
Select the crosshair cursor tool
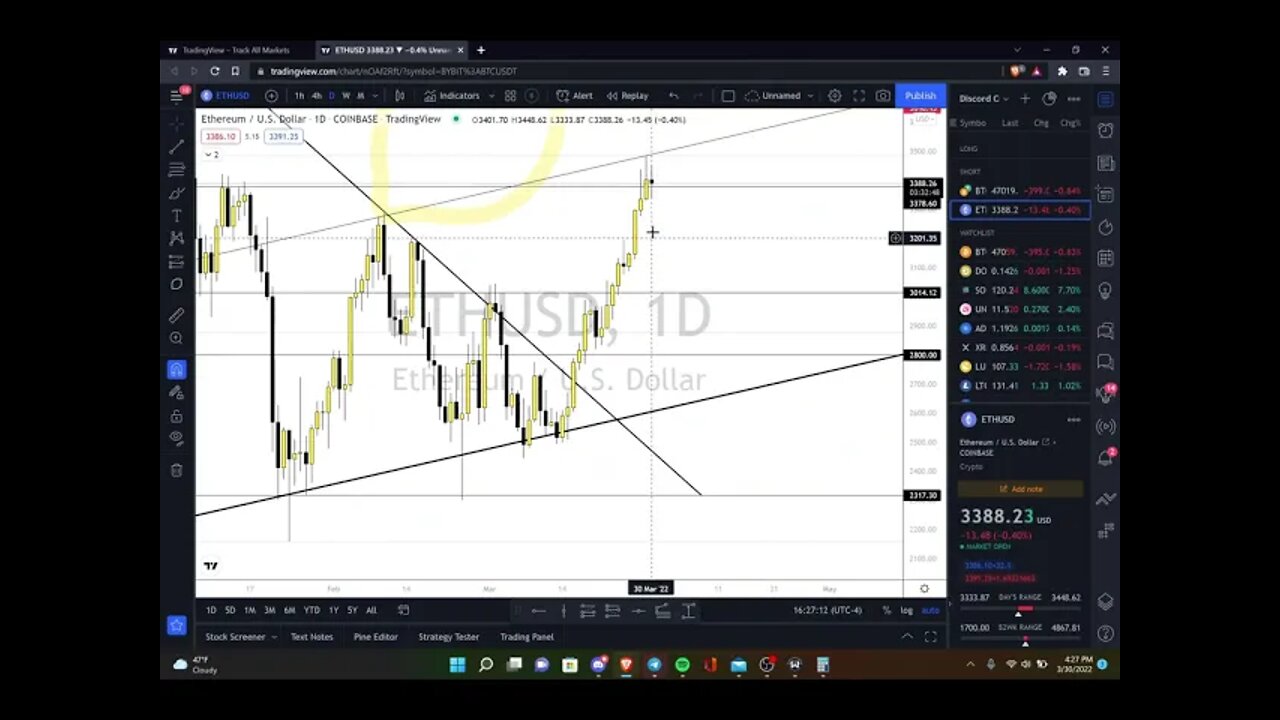[x=176, y=123]
